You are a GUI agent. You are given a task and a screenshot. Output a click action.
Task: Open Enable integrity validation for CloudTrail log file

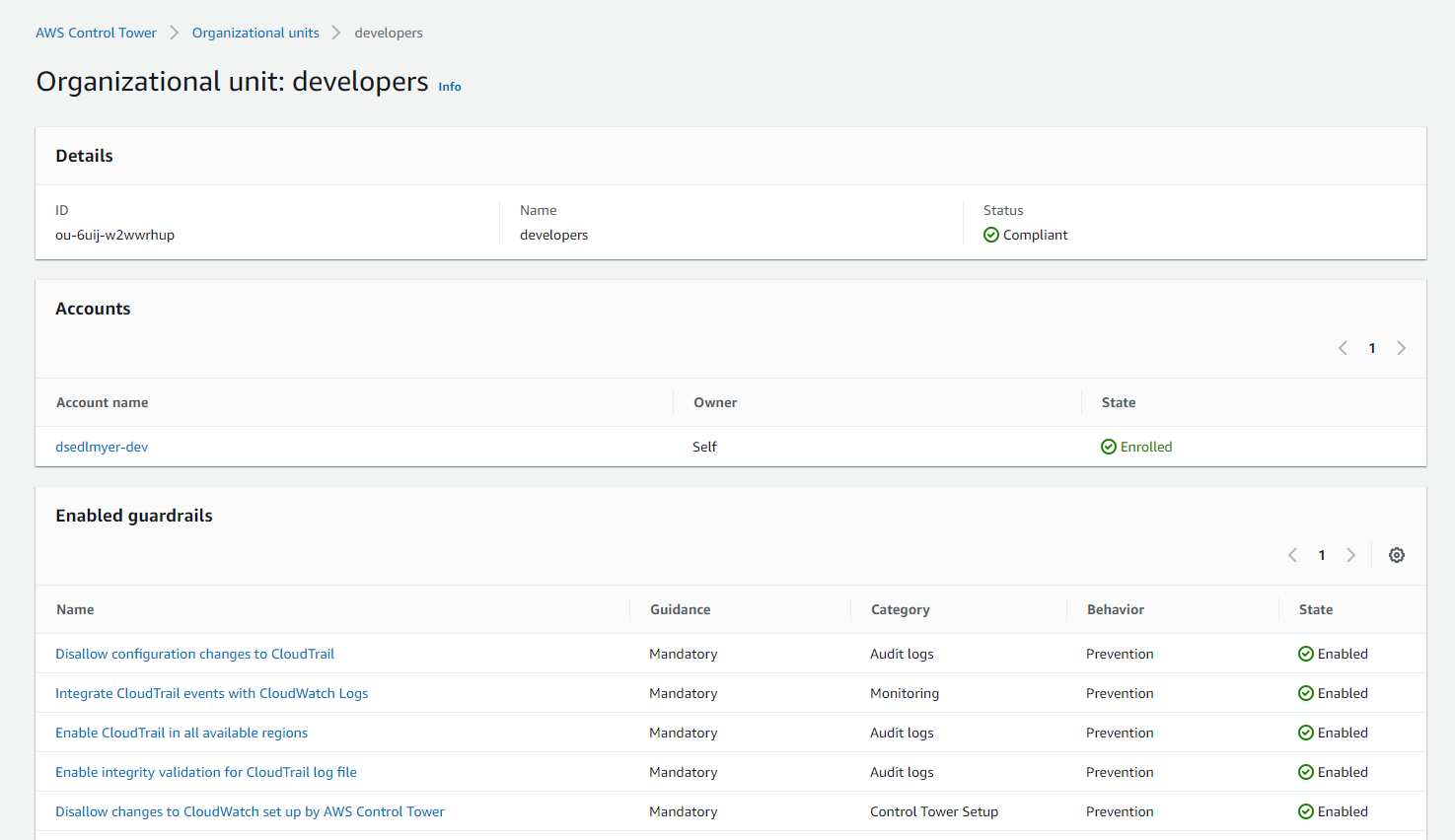206,772
